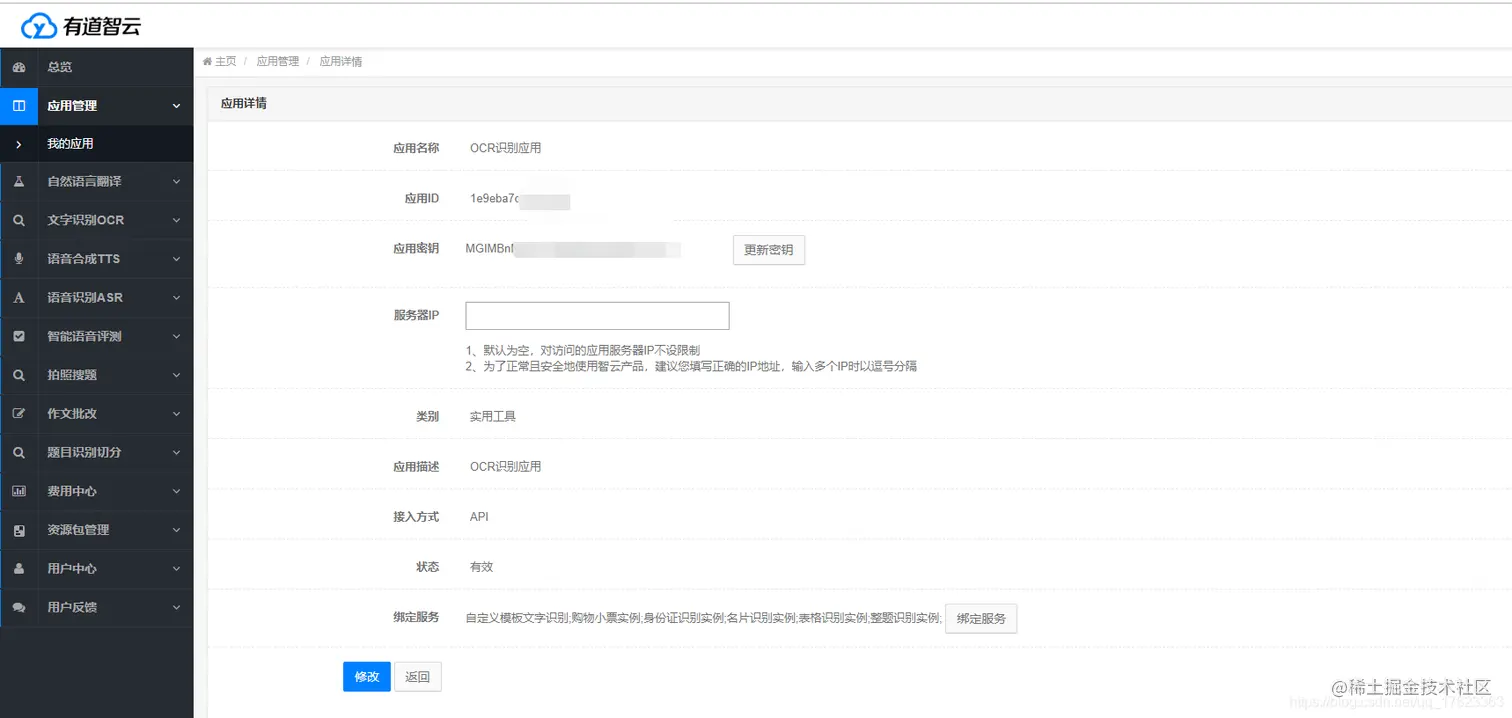Collapse the 应用管理 menu chevron
The height and width of the screenshot is (718, 1512).
click(176, 106)
